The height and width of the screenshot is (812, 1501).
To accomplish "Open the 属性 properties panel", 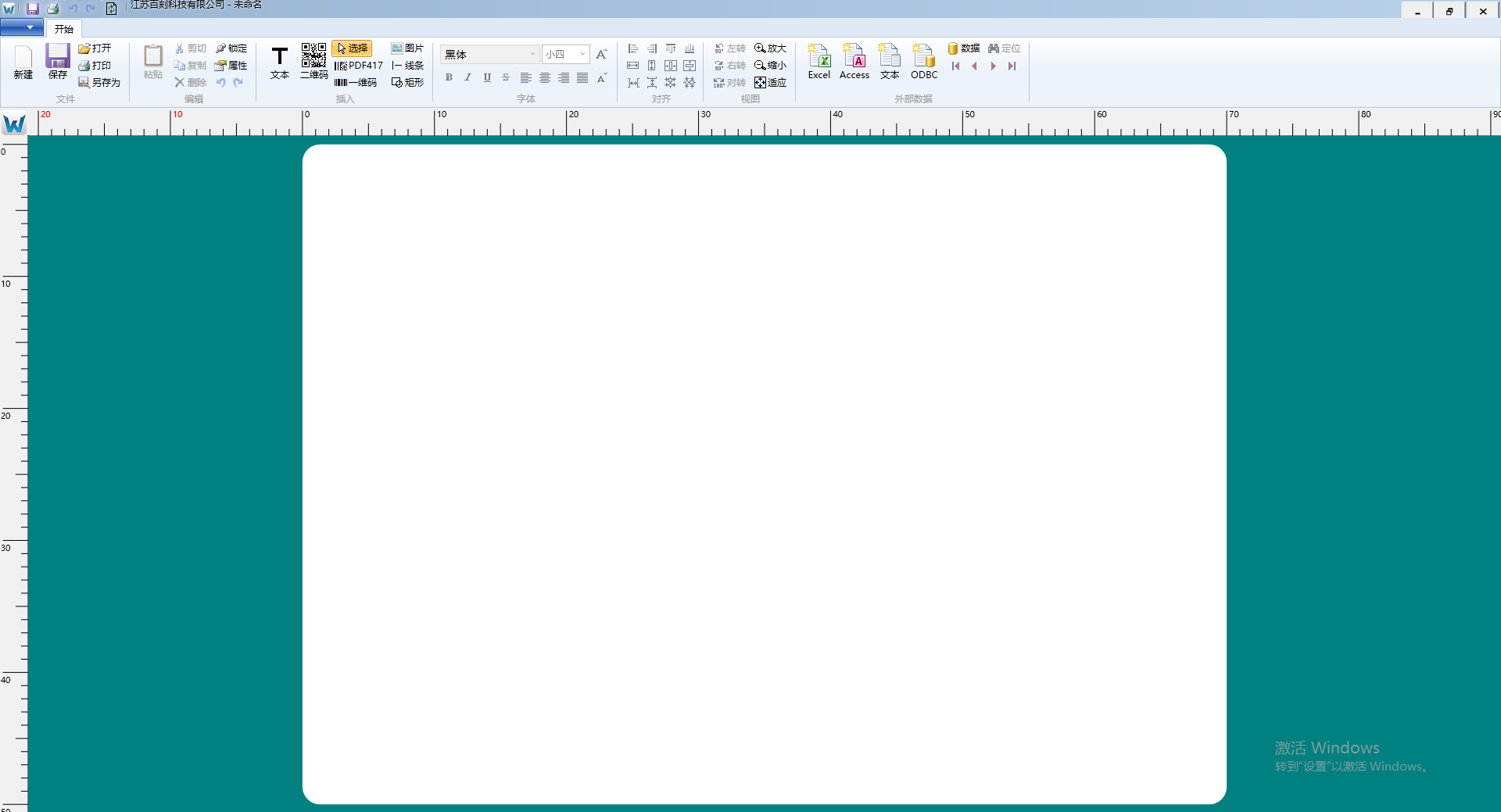I will tap(231, 66).
